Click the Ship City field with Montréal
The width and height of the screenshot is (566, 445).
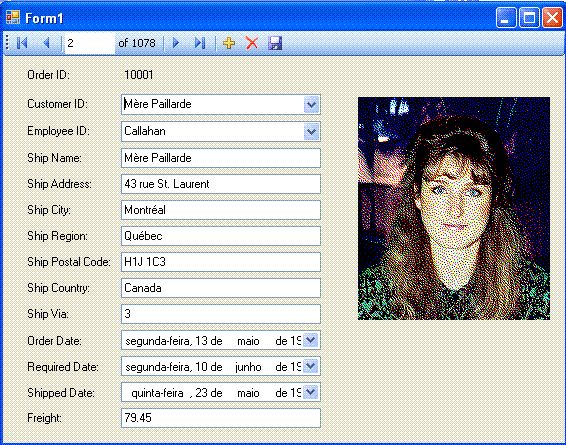221,210
